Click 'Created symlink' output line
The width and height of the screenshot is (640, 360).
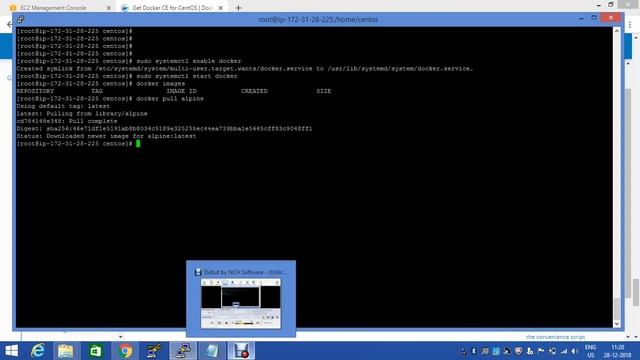tap(245, 69)
